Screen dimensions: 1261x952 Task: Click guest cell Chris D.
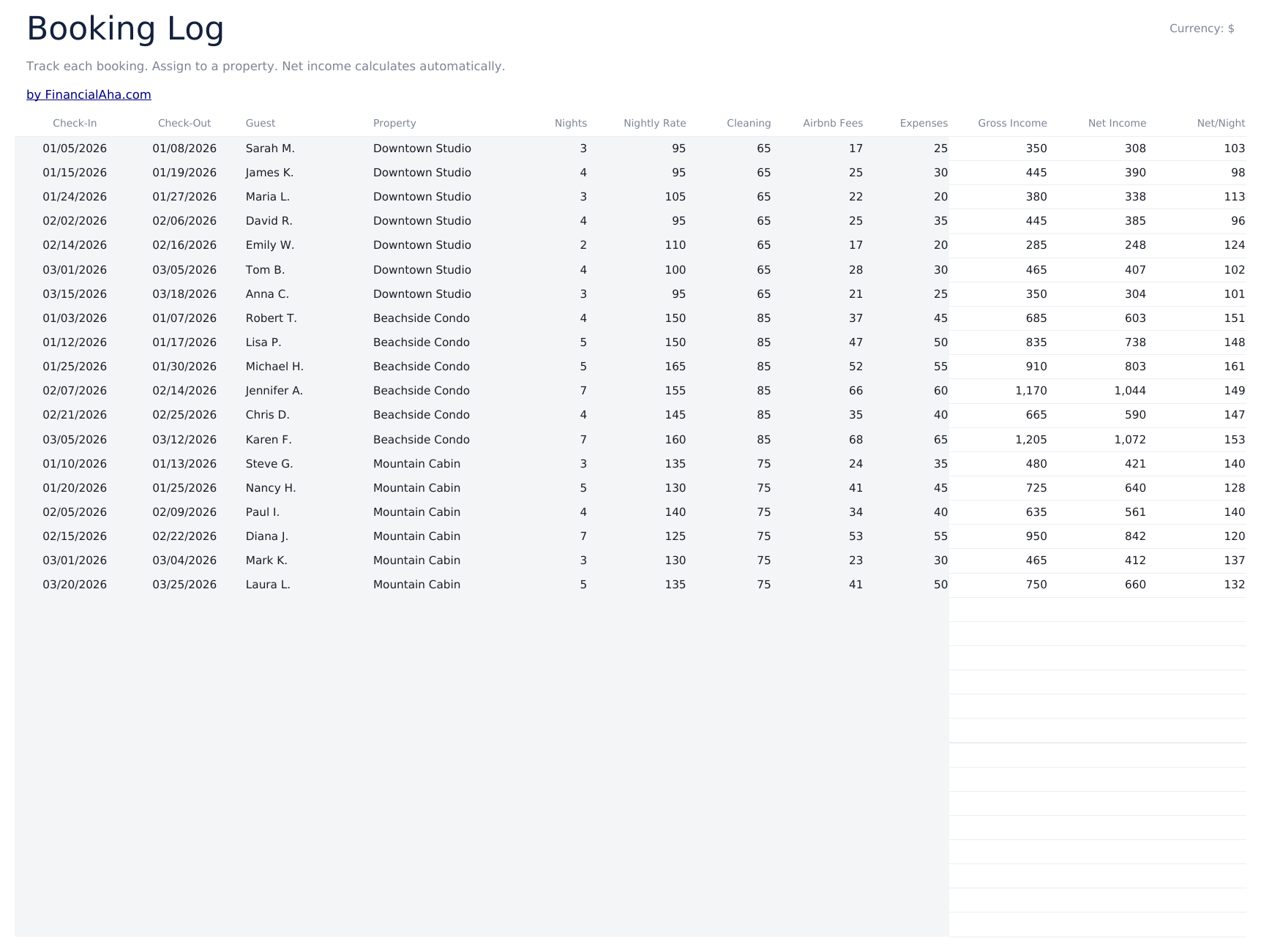click(267, 415)
